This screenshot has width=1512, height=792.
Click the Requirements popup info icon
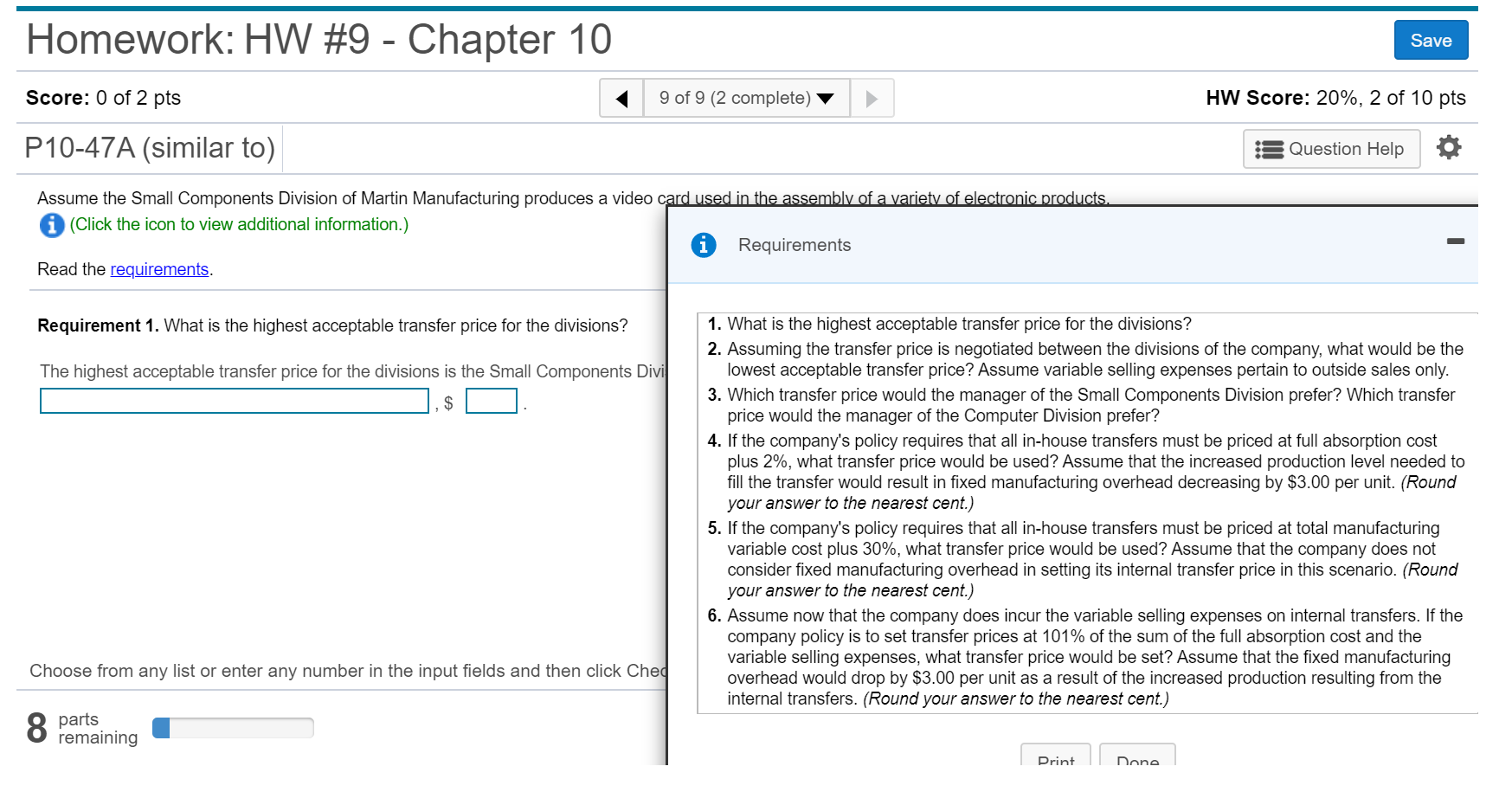click(704, 245)
